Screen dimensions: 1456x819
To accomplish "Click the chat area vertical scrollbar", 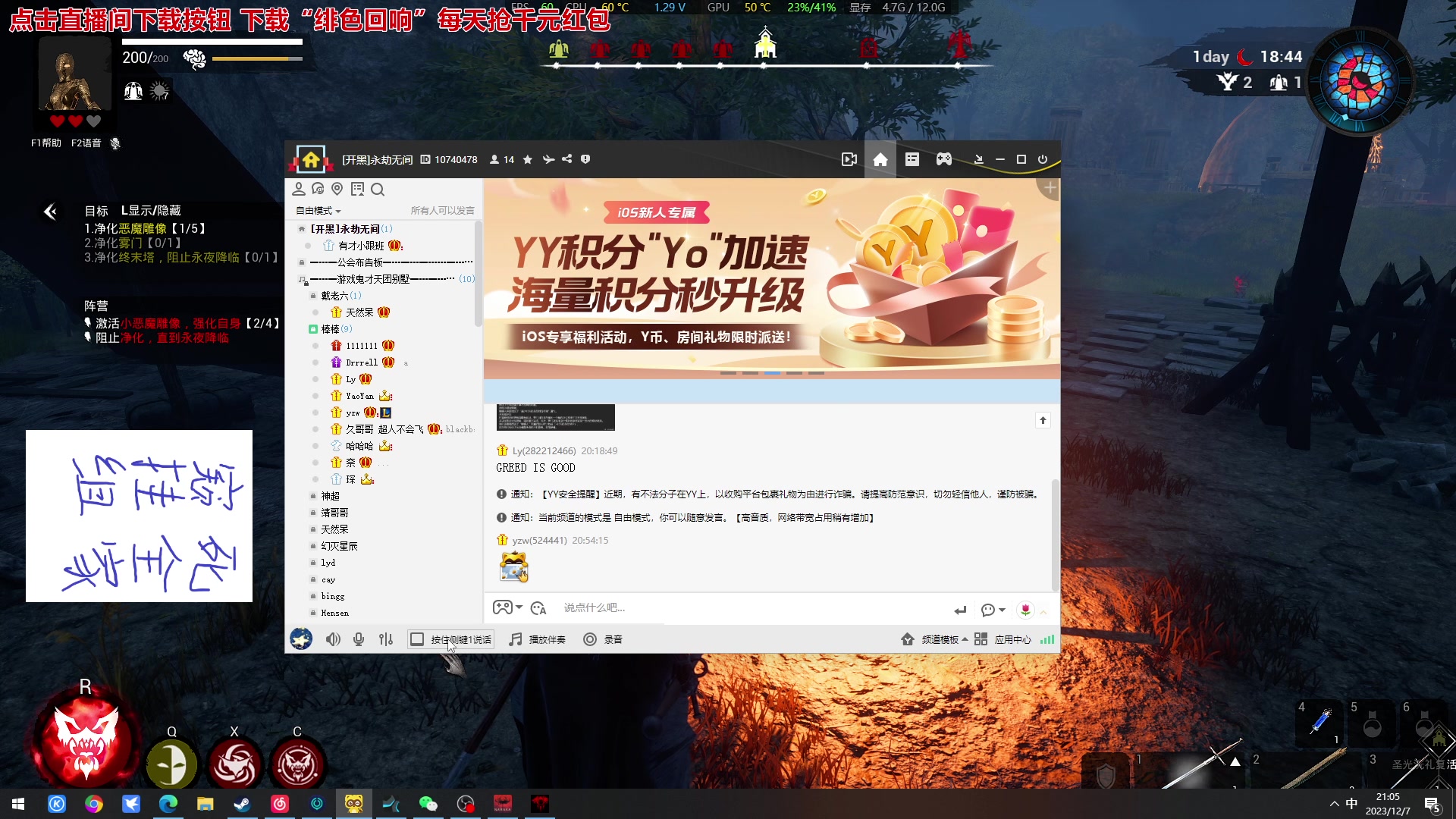I will tap(1055, 535).
